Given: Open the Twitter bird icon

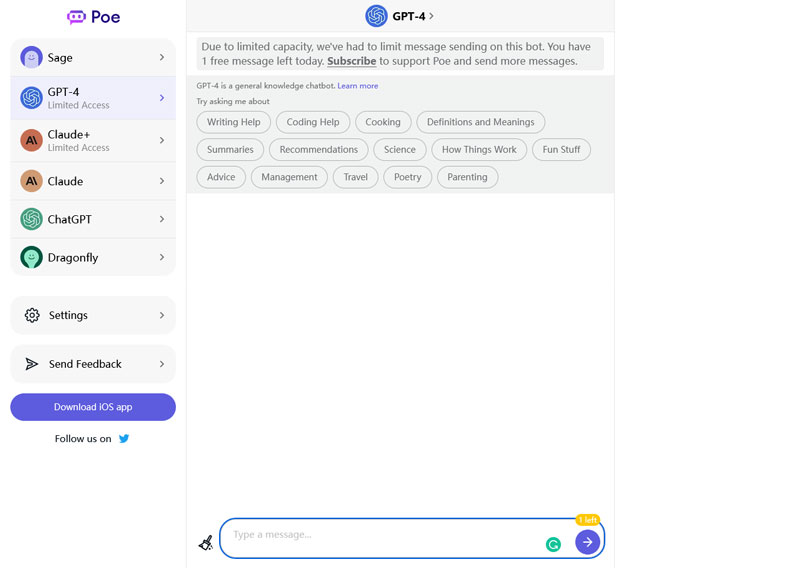Looking at the screenshot, I should (x=124, y=439).
